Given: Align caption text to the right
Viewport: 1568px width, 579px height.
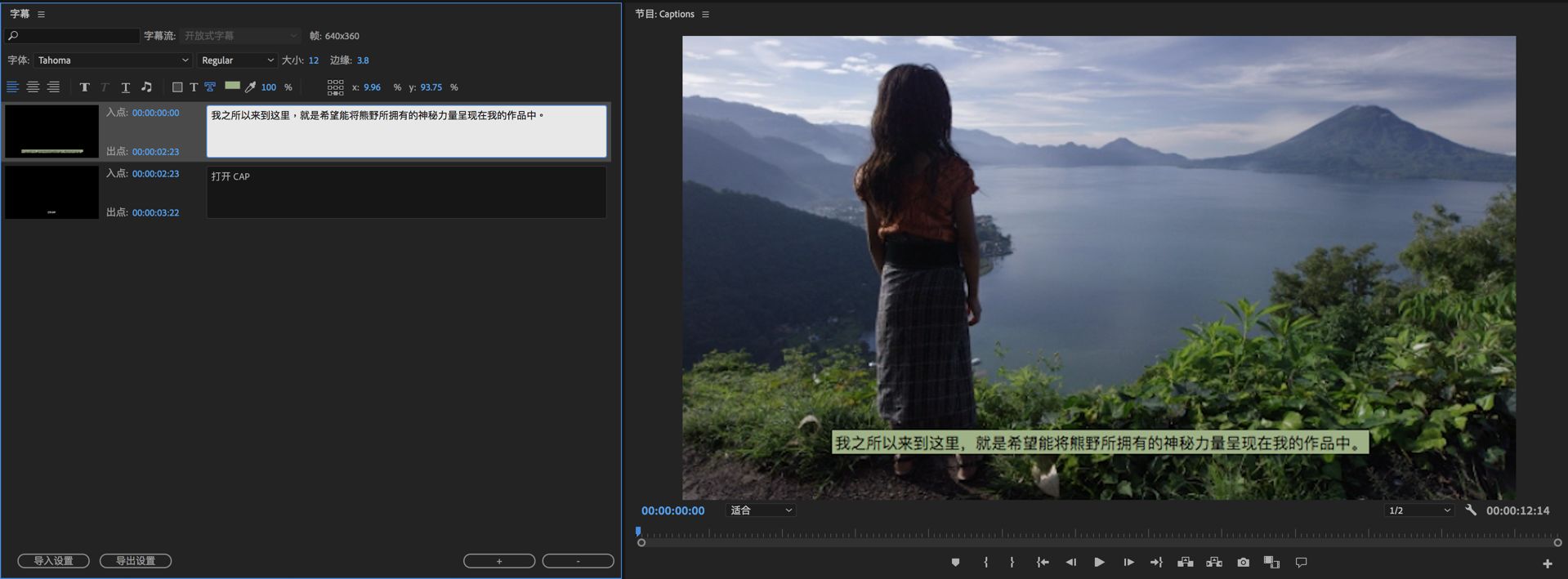Looking at the screenshot, I should point(54,87).
